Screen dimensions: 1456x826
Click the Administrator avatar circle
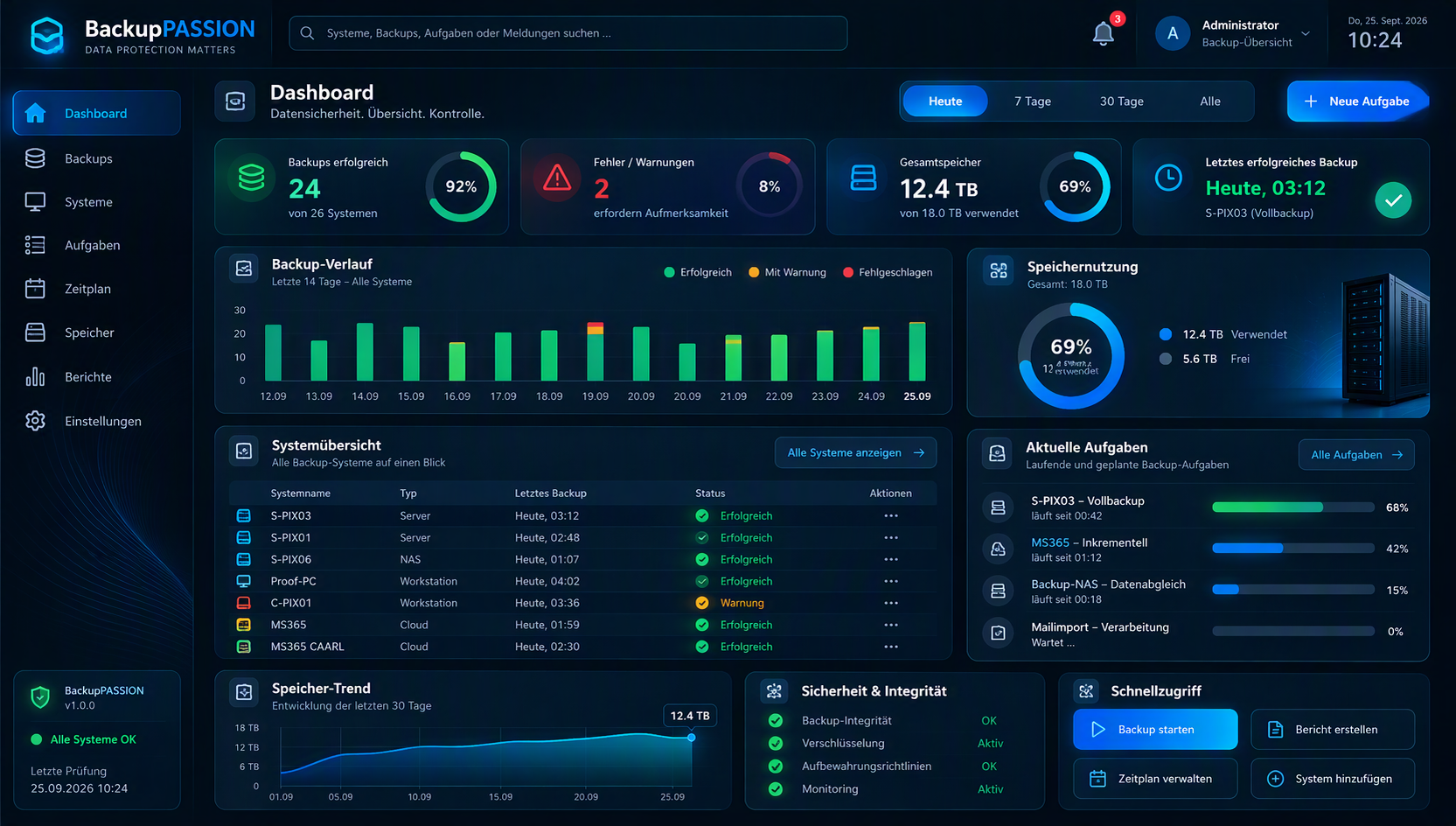(x=1173, y=33)
